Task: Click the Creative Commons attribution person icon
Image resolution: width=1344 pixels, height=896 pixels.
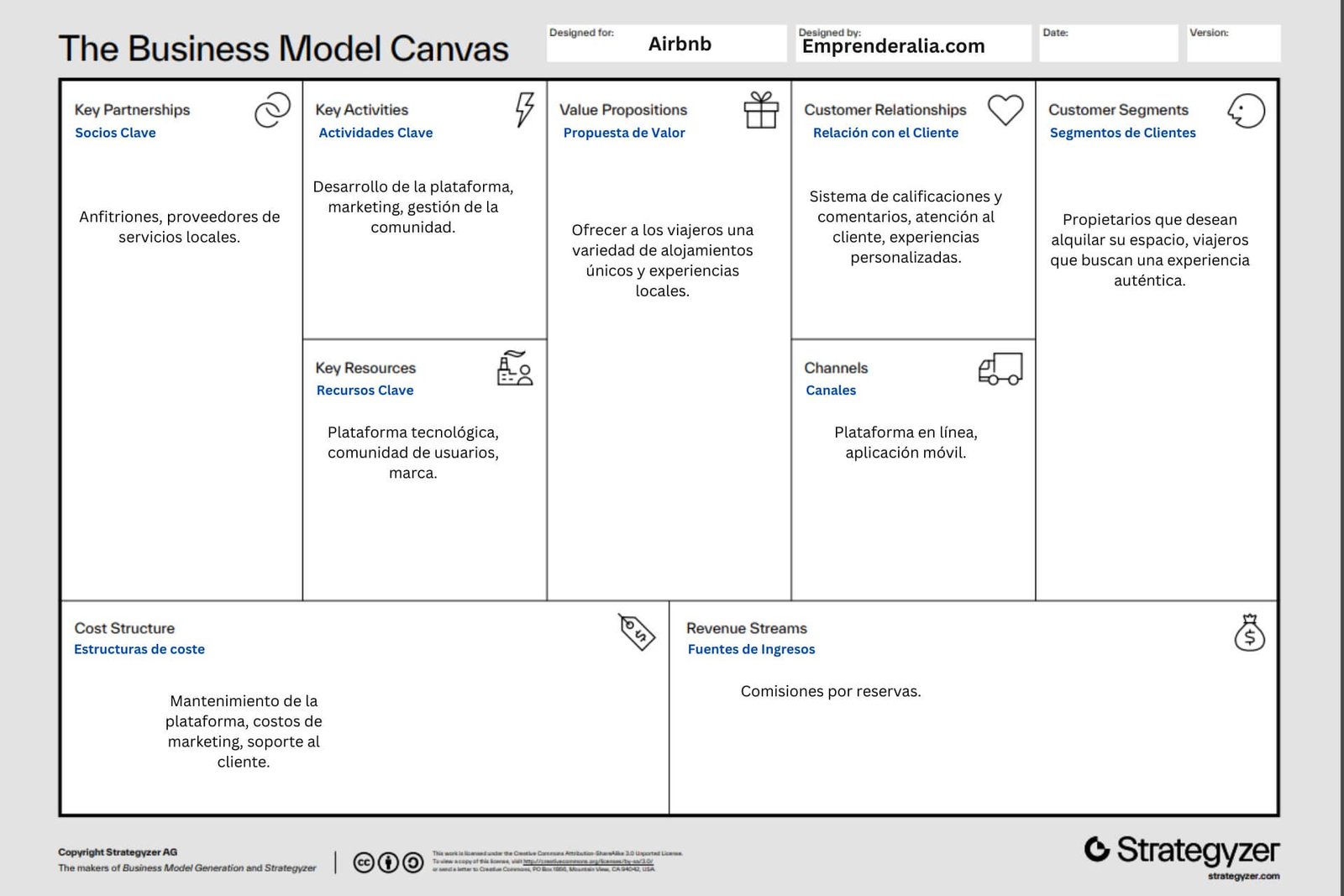Action: 388,862
